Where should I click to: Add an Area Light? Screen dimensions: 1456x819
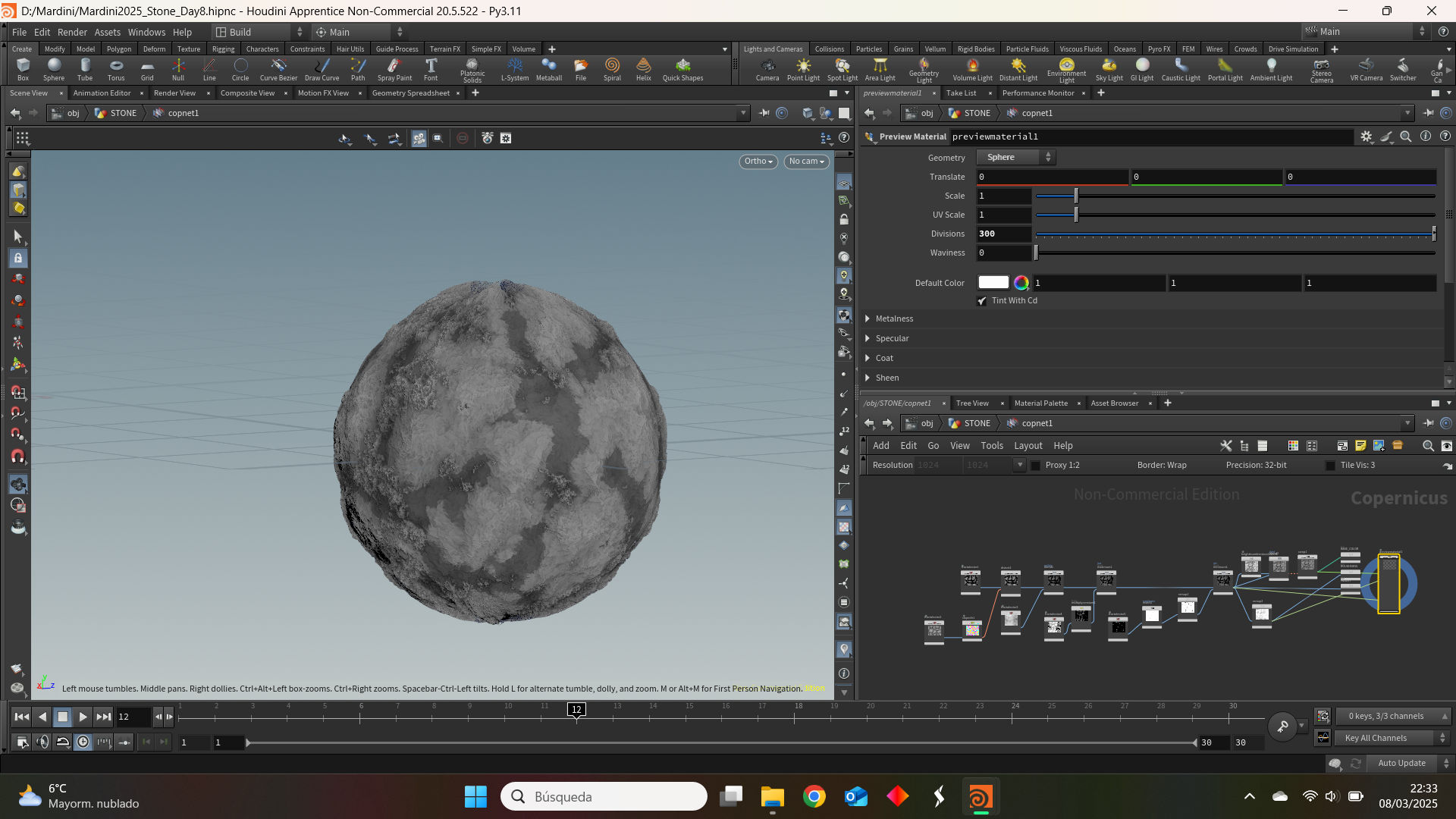[x=880, y=70]
